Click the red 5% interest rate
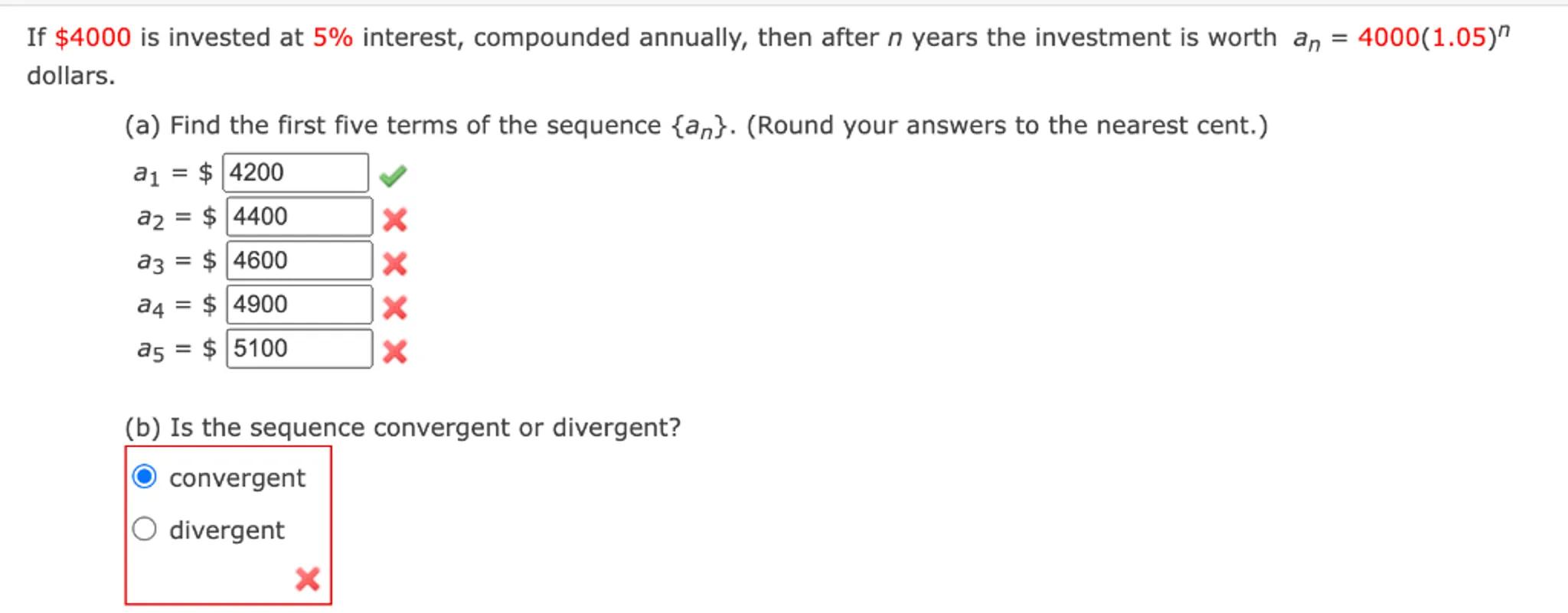 (x=333, y=37)
